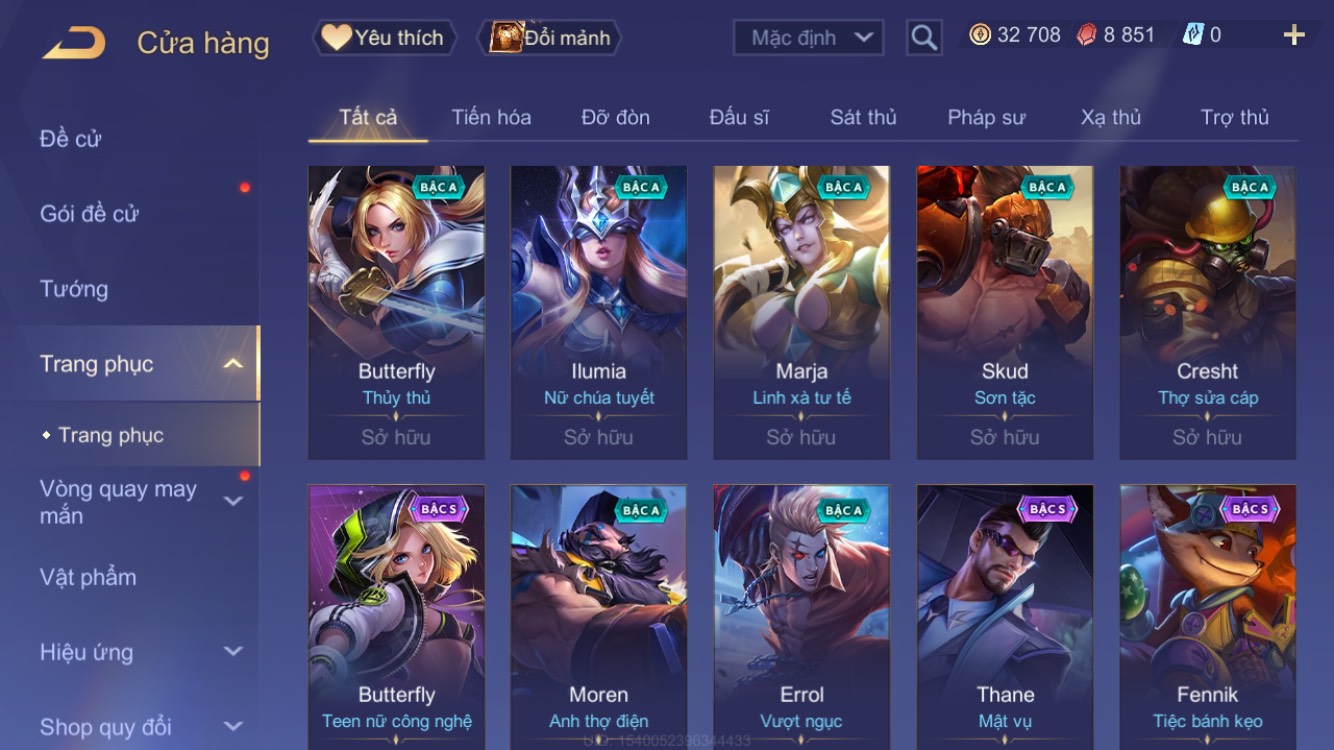Click the gold coin balance icon
The width and height of the screenshot is (1334, 750).
click(979, 35)
